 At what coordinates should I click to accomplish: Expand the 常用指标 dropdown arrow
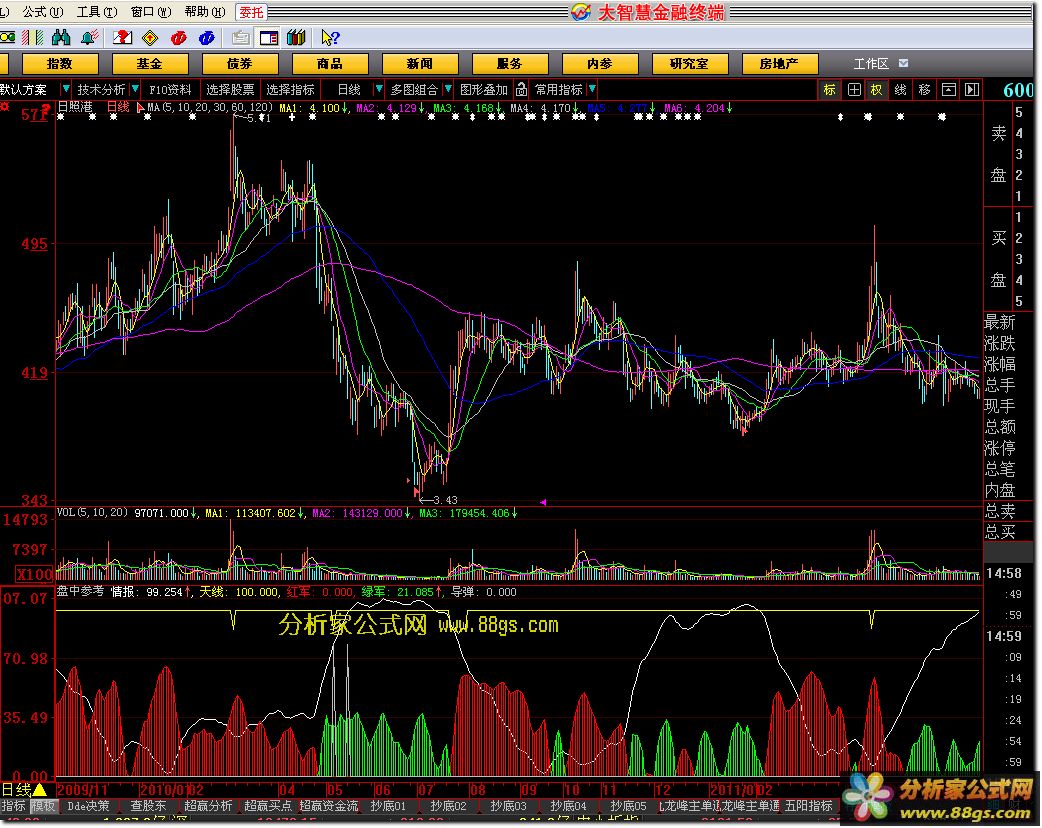(x=592, y=88)
